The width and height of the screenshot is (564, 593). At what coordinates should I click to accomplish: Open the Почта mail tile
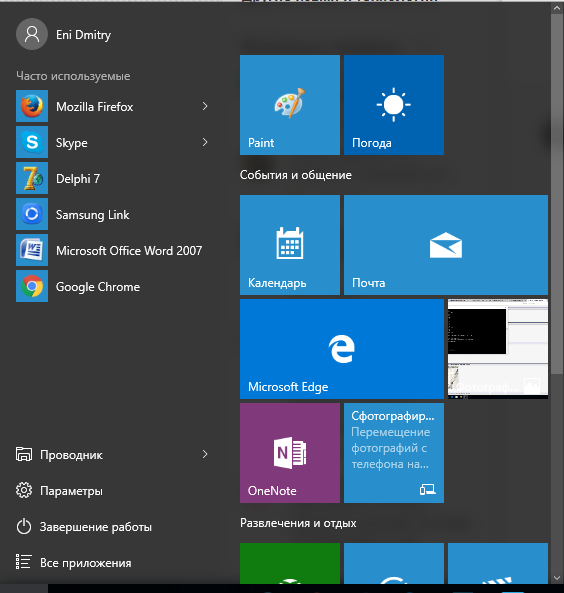[446, 245]
